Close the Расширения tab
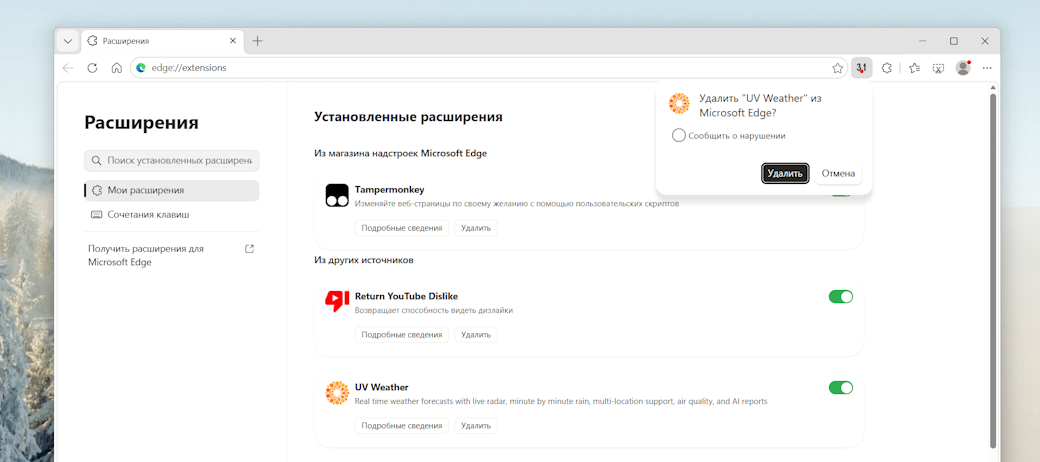The image size is (1040, 462). tap(233, 41)
